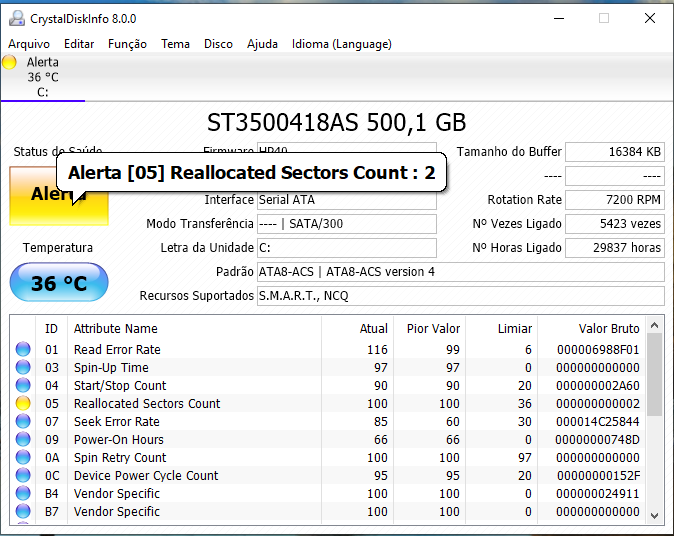Select the Seek Error Rate attribute name
Image resolution: width=674 pixels, height=536 pixels.
(116, 422)
